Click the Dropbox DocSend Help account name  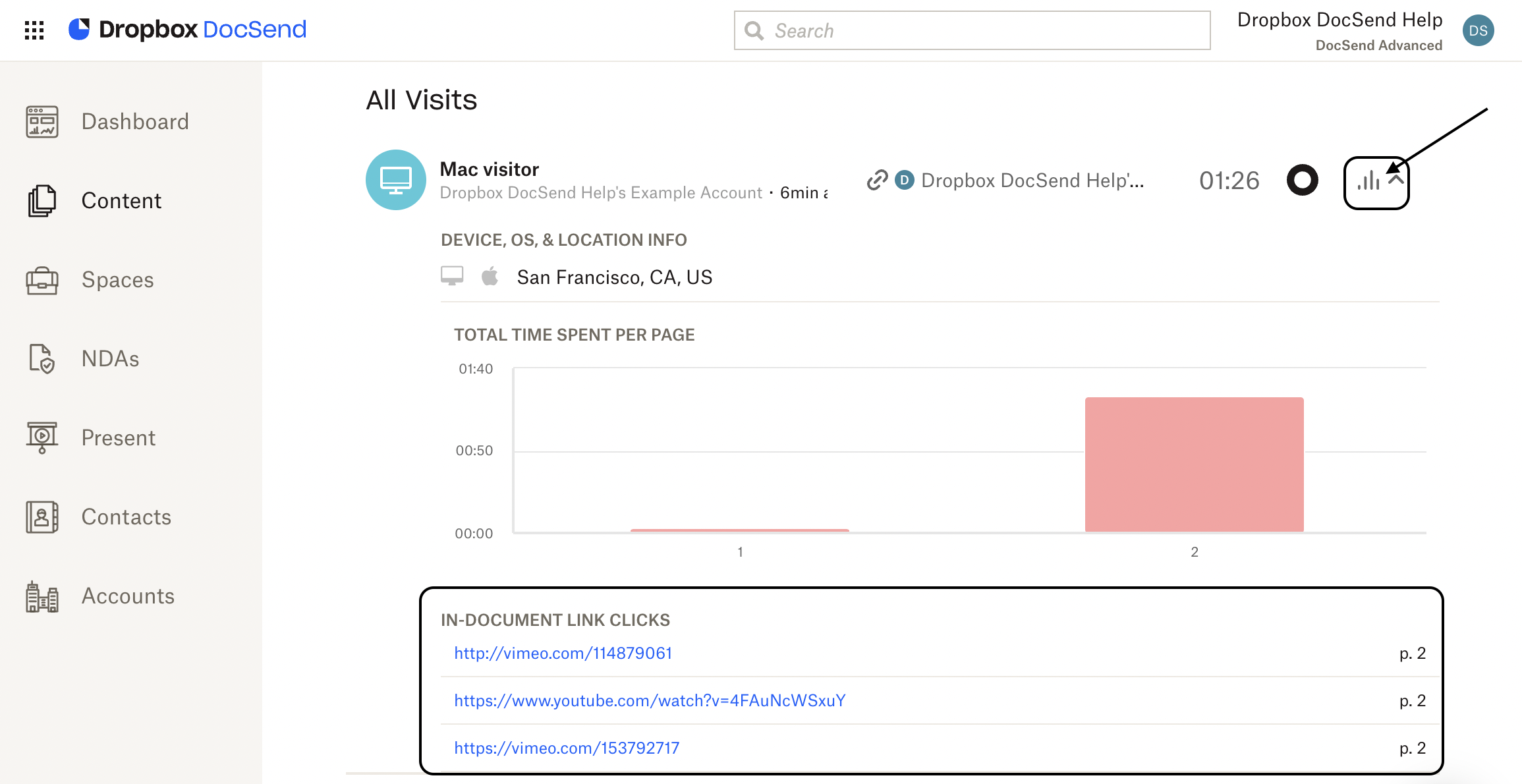tap(1339, 20)
